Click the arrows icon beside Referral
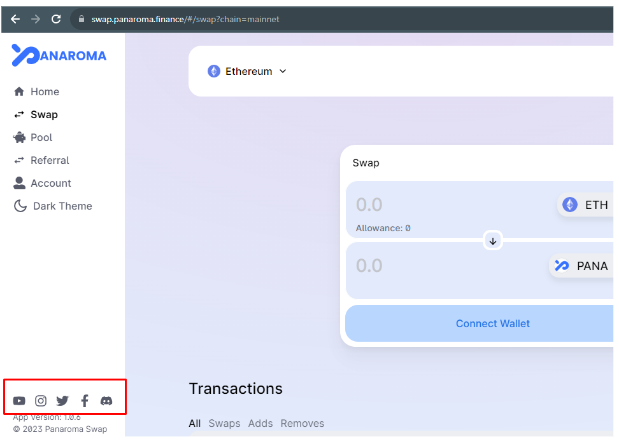Screen dimensions: 619x443 click(x=19, y=160)
